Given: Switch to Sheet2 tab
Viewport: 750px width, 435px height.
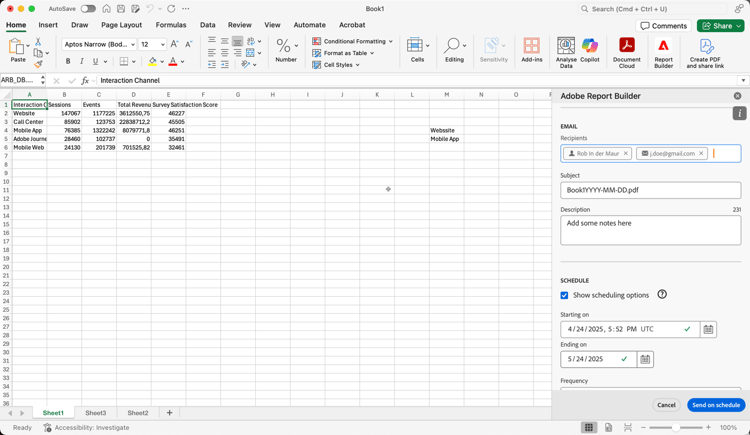Looking at the screenshot, I should pos(138,413).
